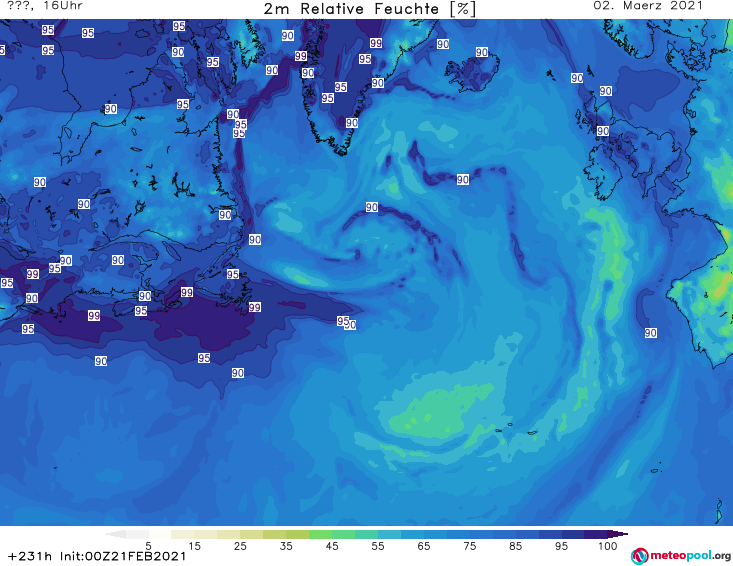Click the '???, 16Uhr' time label

coord(45,6)
